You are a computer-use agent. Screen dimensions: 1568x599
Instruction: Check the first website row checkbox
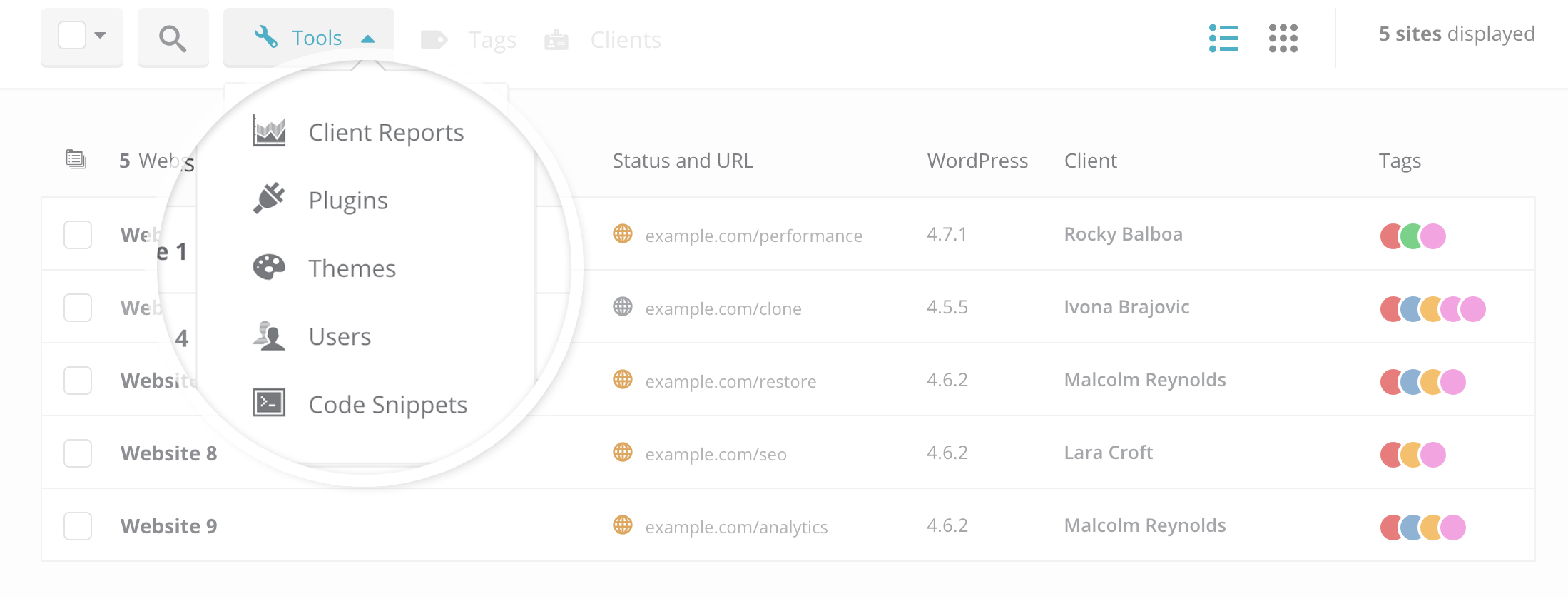[x=78, y=235]
